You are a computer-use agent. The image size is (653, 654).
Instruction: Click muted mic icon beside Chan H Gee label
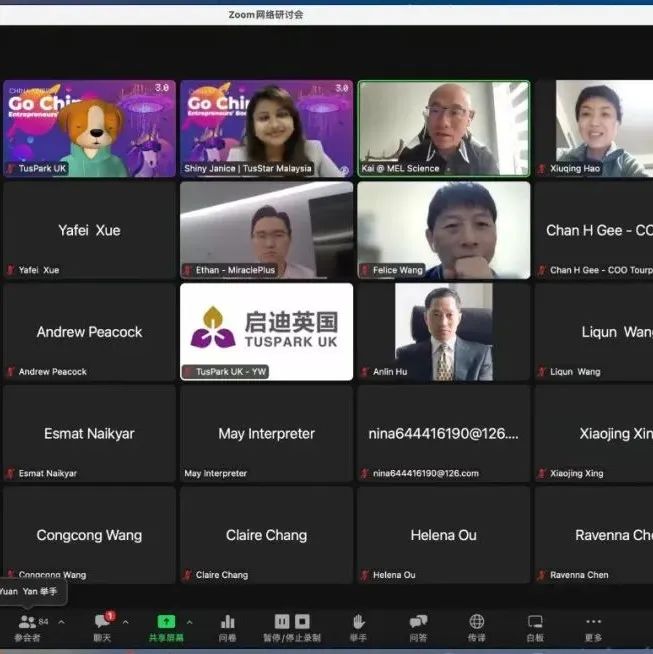point(542,270)
